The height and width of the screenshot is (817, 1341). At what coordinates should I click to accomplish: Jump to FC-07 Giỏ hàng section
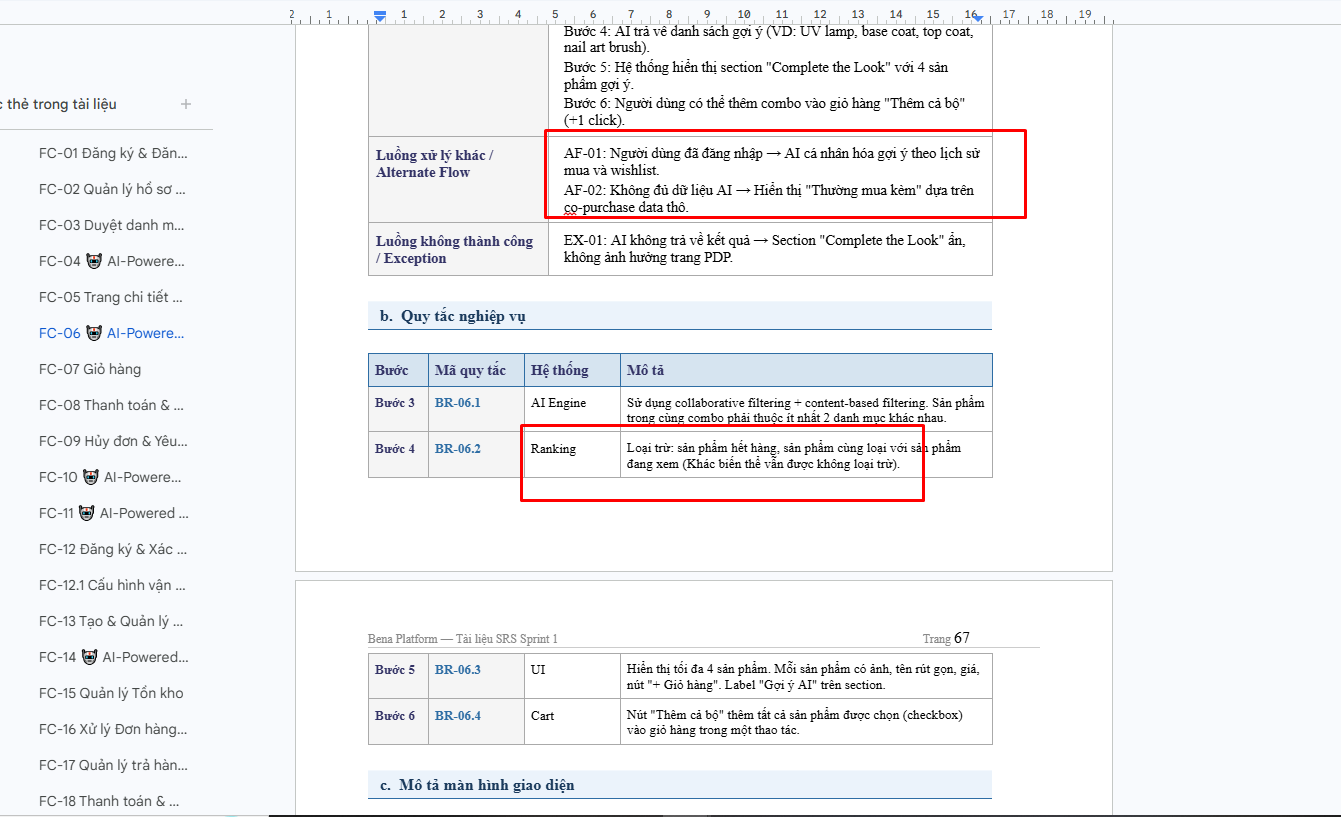90,369
